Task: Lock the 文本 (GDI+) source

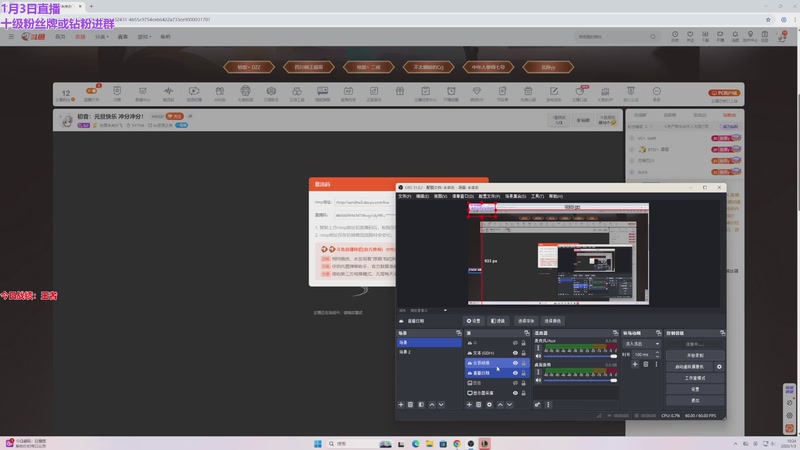Action: [523, 353]
